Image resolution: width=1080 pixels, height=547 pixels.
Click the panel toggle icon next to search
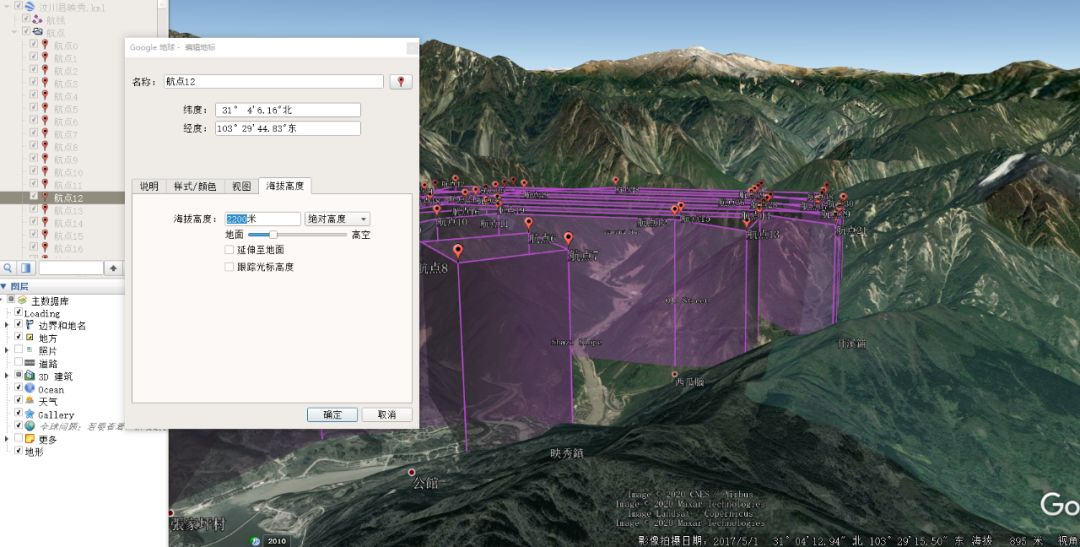tap(27, 268)
